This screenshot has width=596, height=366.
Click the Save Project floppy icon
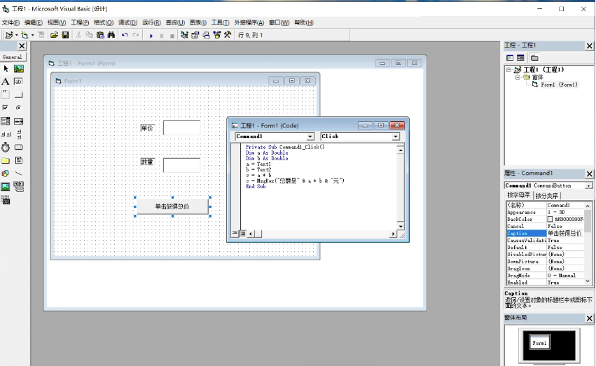(x=65, y=35)
